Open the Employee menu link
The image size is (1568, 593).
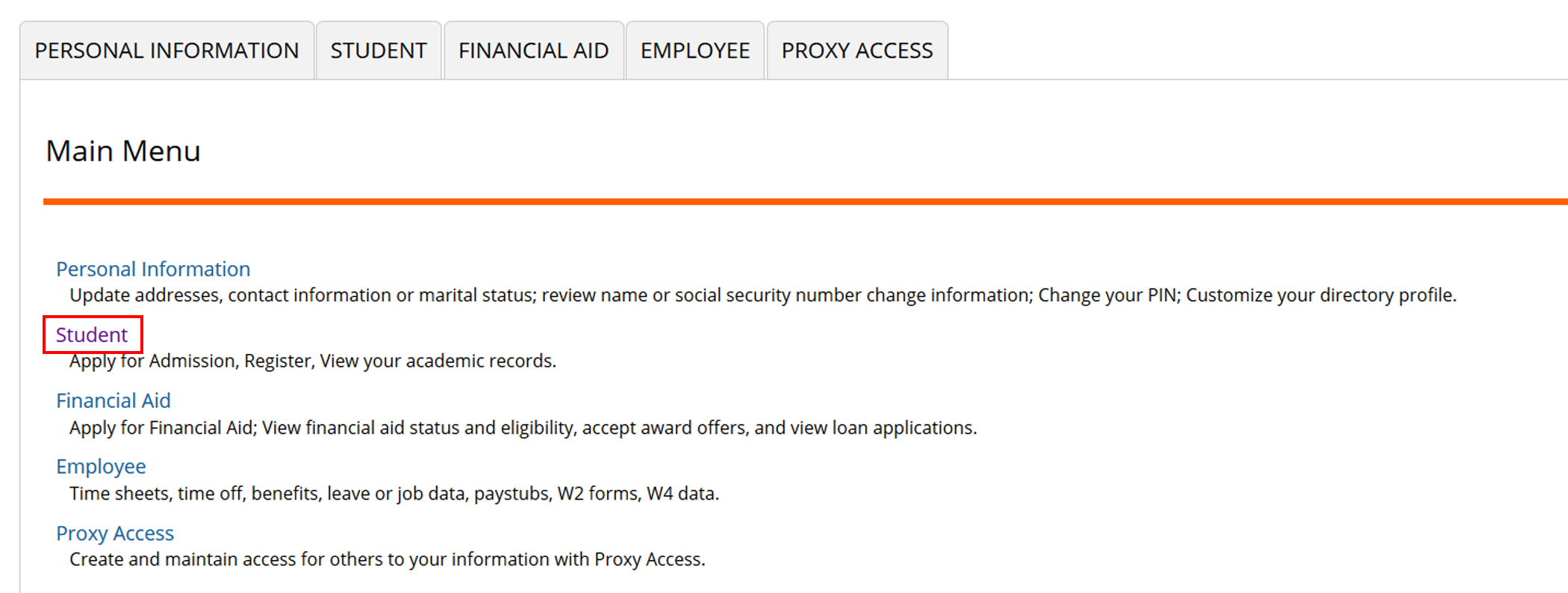click(101, 467)
